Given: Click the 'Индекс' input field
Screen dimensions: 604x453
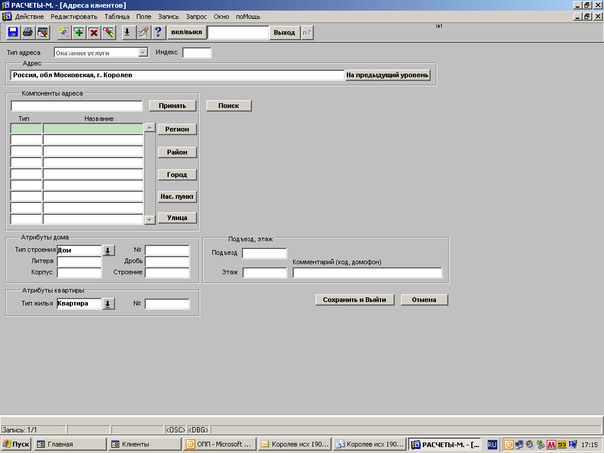Looking at the screenshot, I should coord(197,52).
